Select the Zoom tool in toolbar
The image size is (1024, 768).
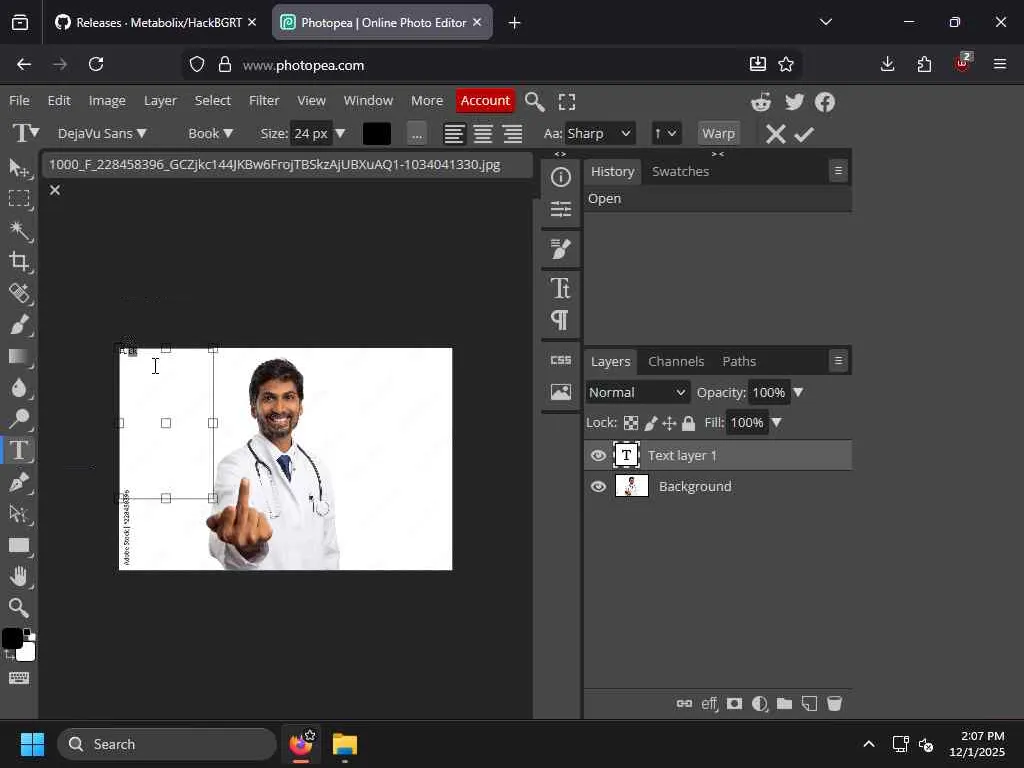18,607
